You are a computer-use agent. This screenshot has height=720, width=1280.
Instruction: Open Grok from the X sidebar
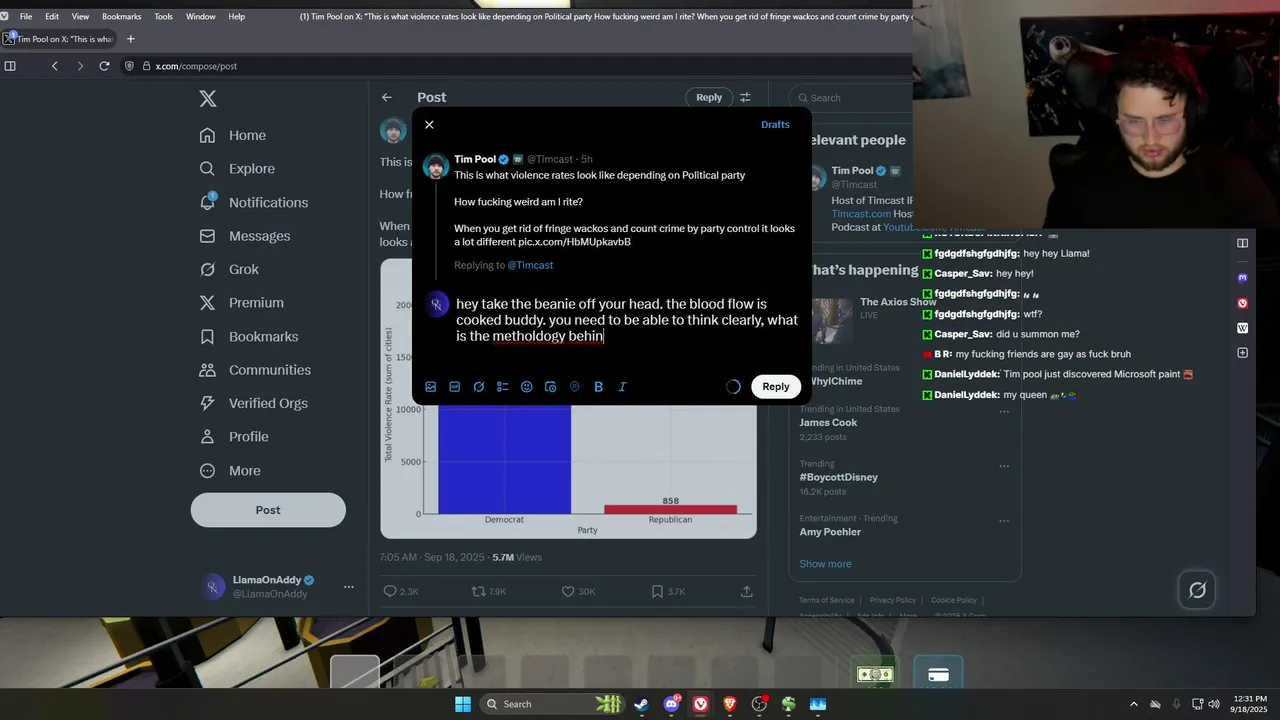click(230, 269)
